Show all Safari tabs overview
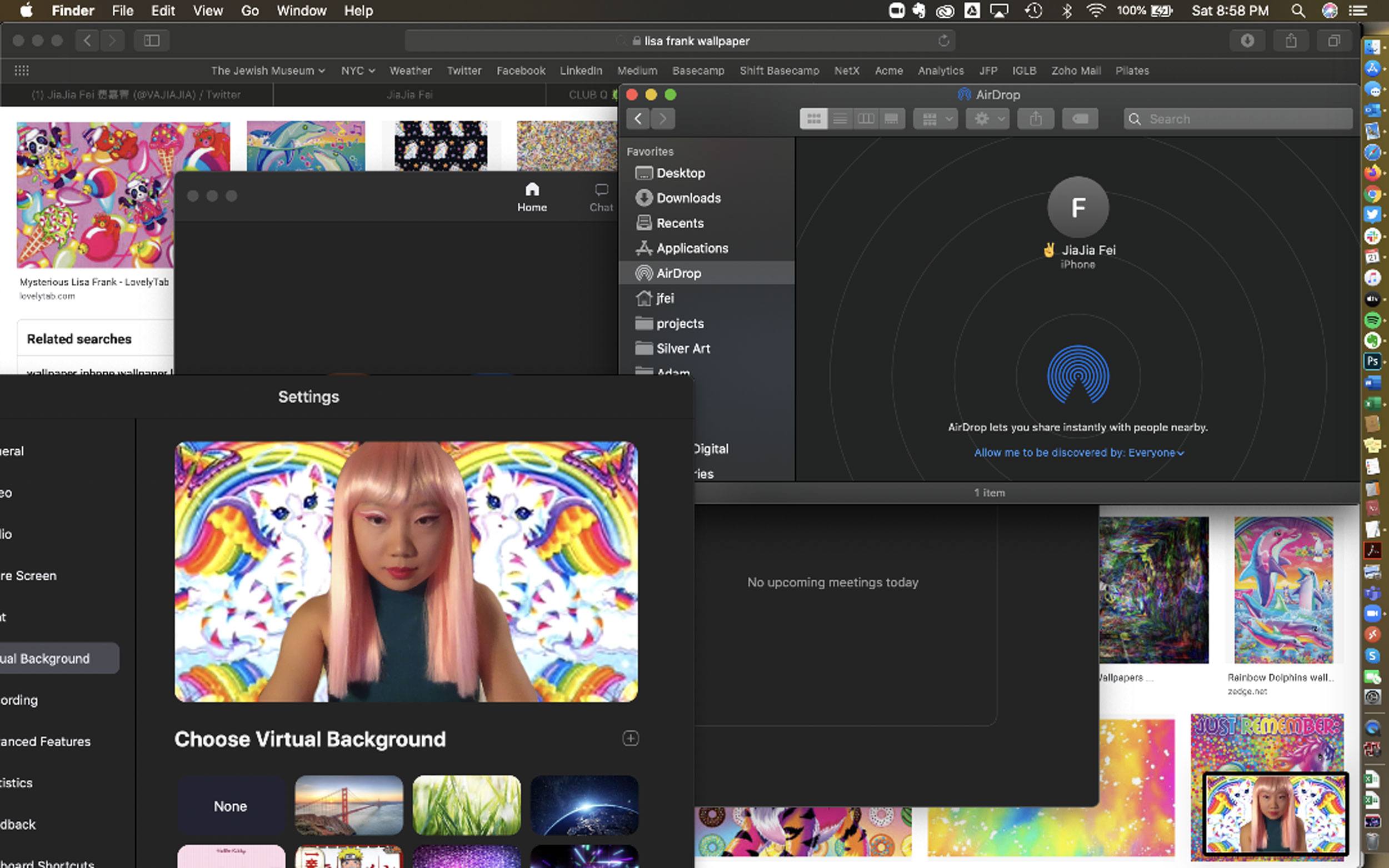Image resolution: width=1389 pixels, height=868 pixels. click(1334, 41)
